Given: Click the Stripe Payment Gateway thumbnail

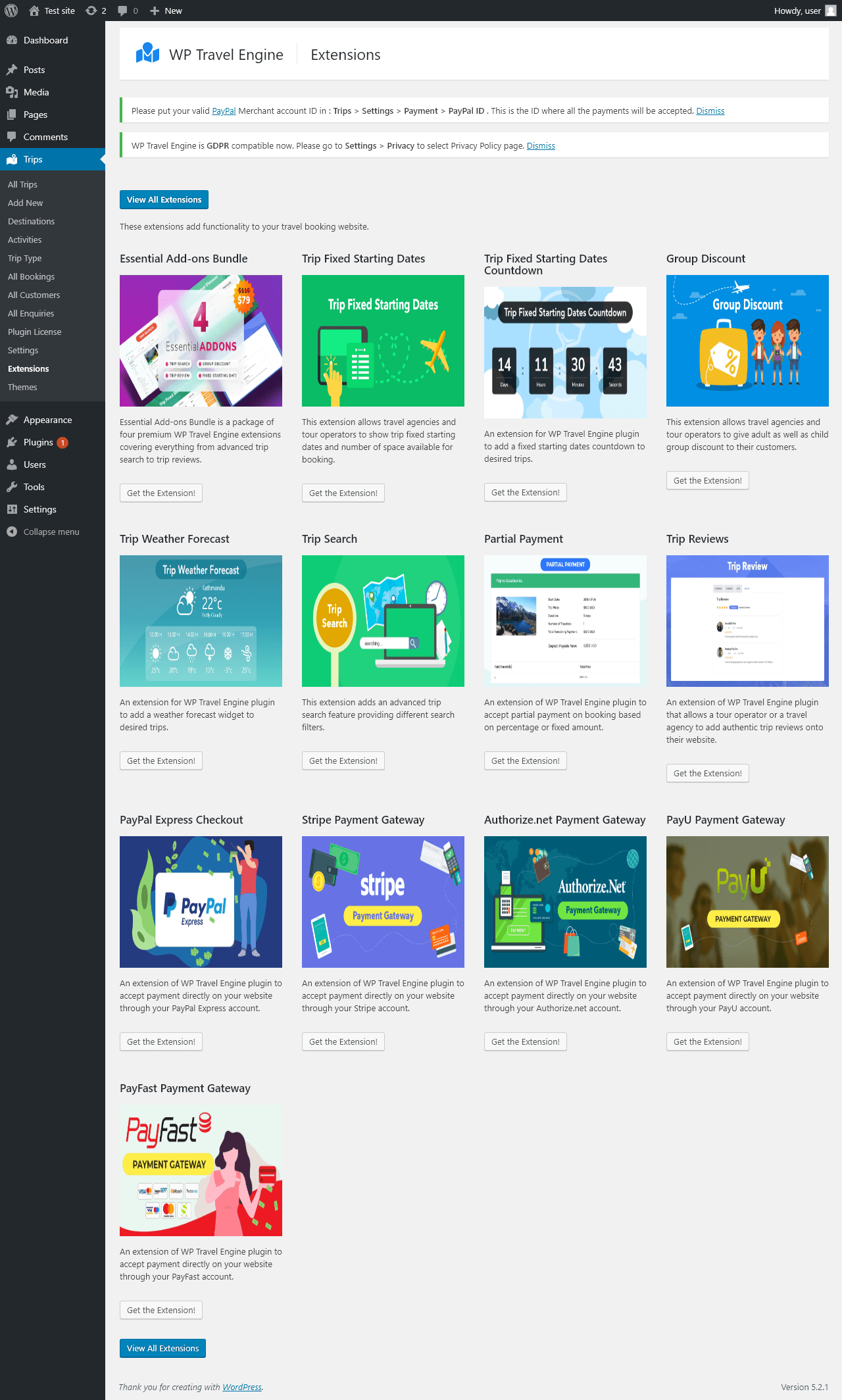Looking at the screenshot, I should pos(383,902).
